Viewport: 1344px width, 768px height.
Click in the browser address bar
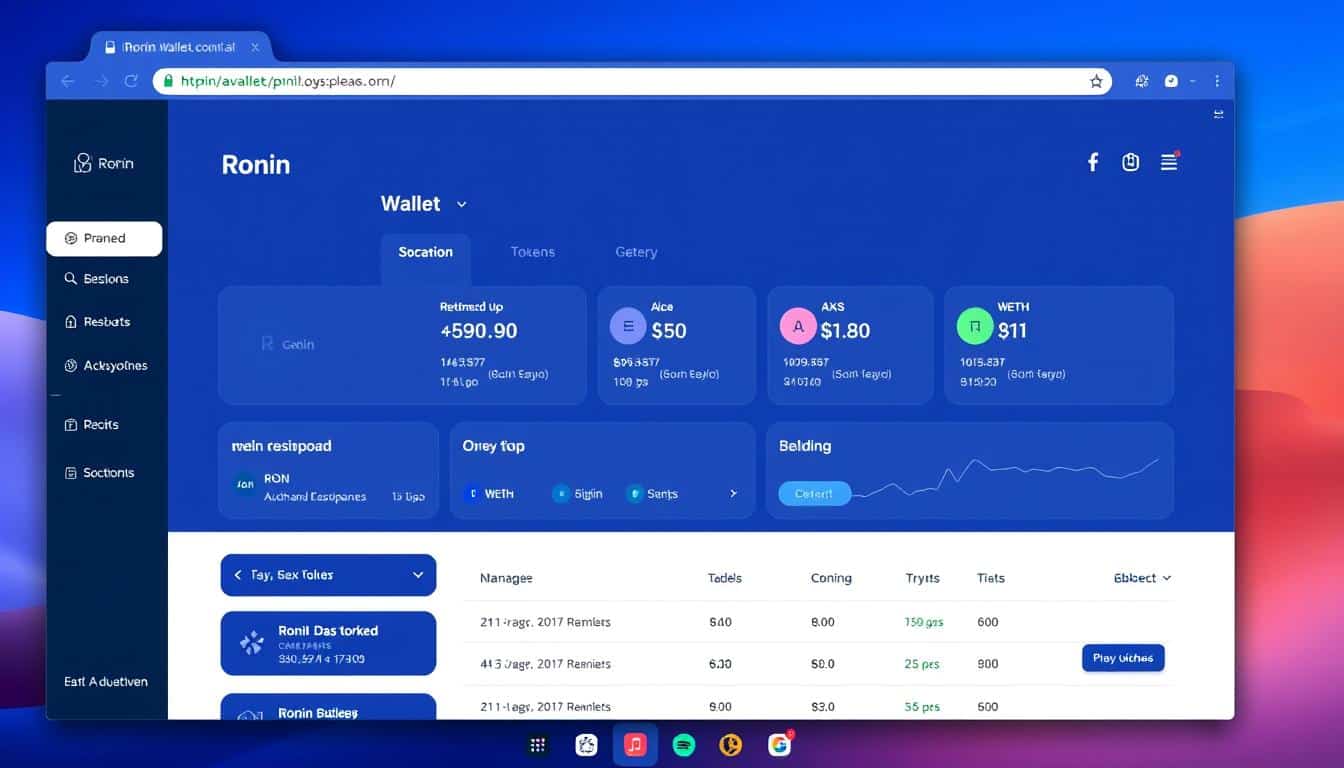(x=632, y=81)
